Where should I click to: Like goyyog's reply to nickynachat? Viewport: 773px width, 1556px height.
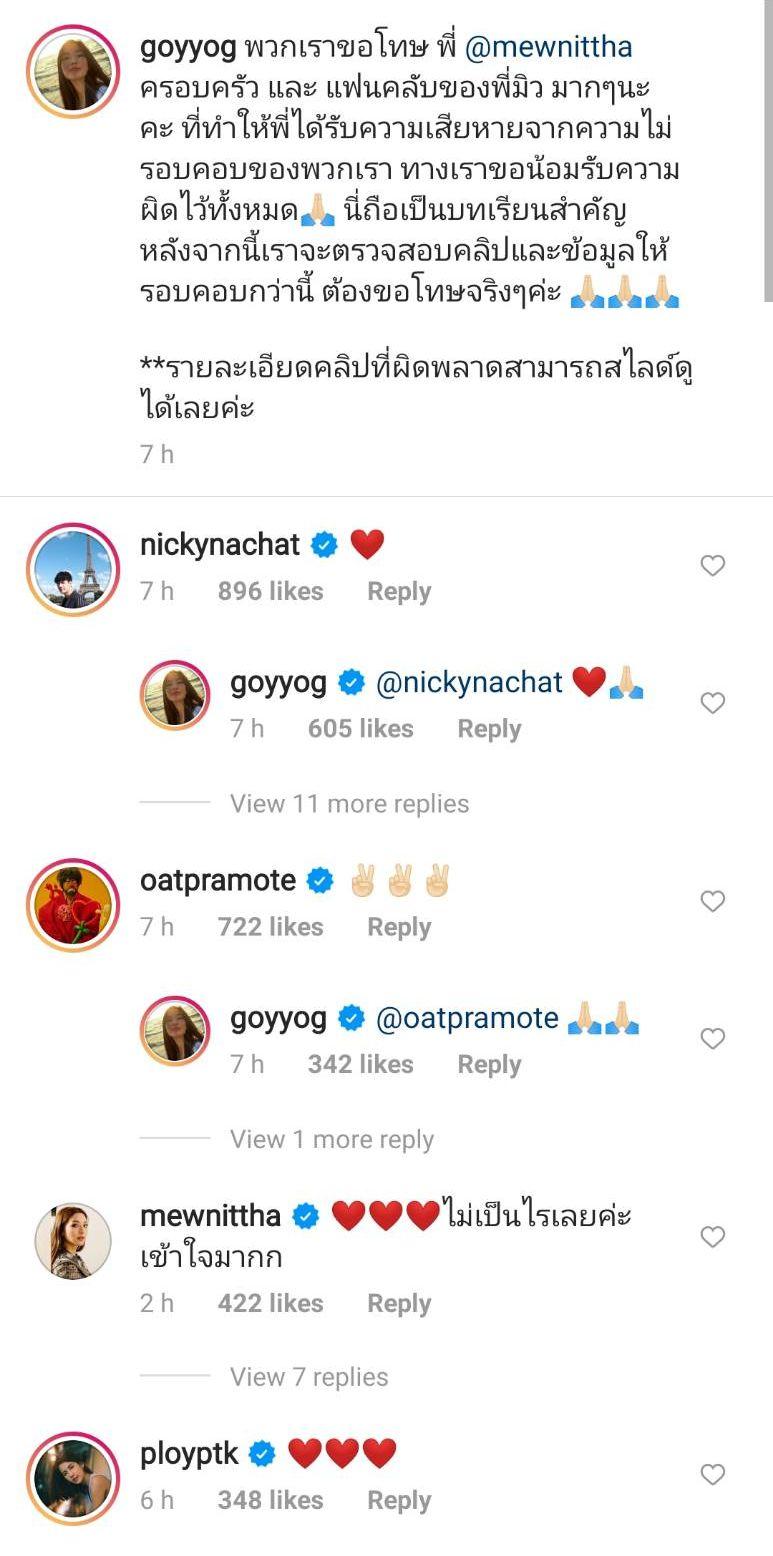712,704
